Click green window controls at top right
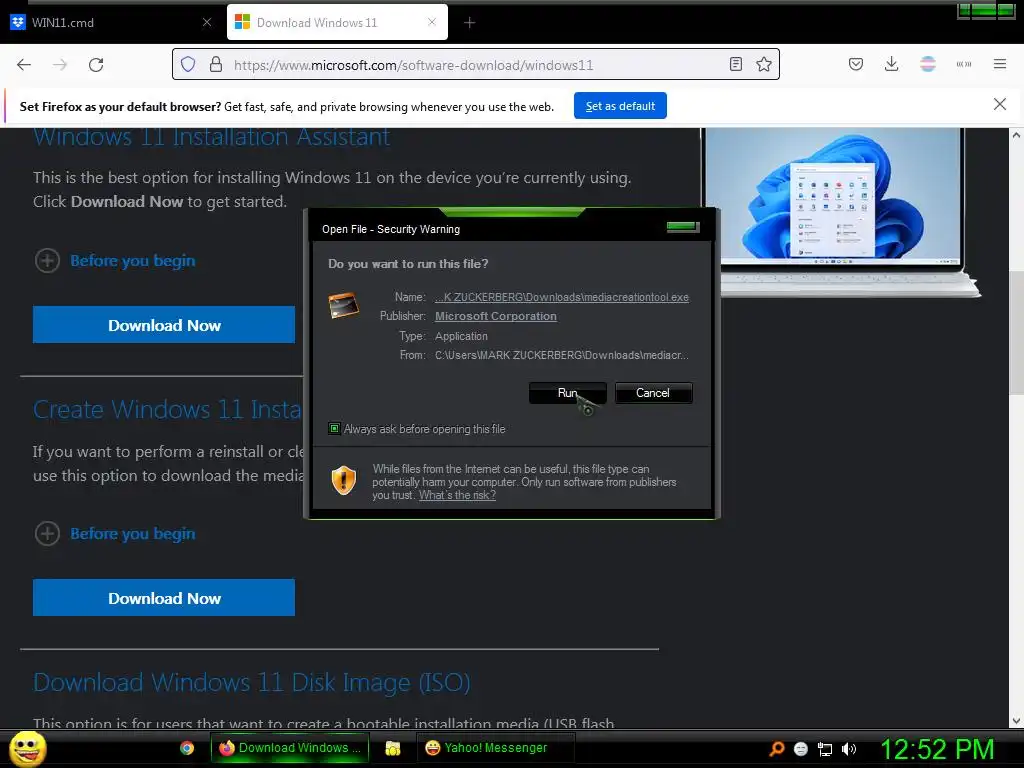Image resolution: width=1024 pixels, height=768 pixels. coord(985,10)
